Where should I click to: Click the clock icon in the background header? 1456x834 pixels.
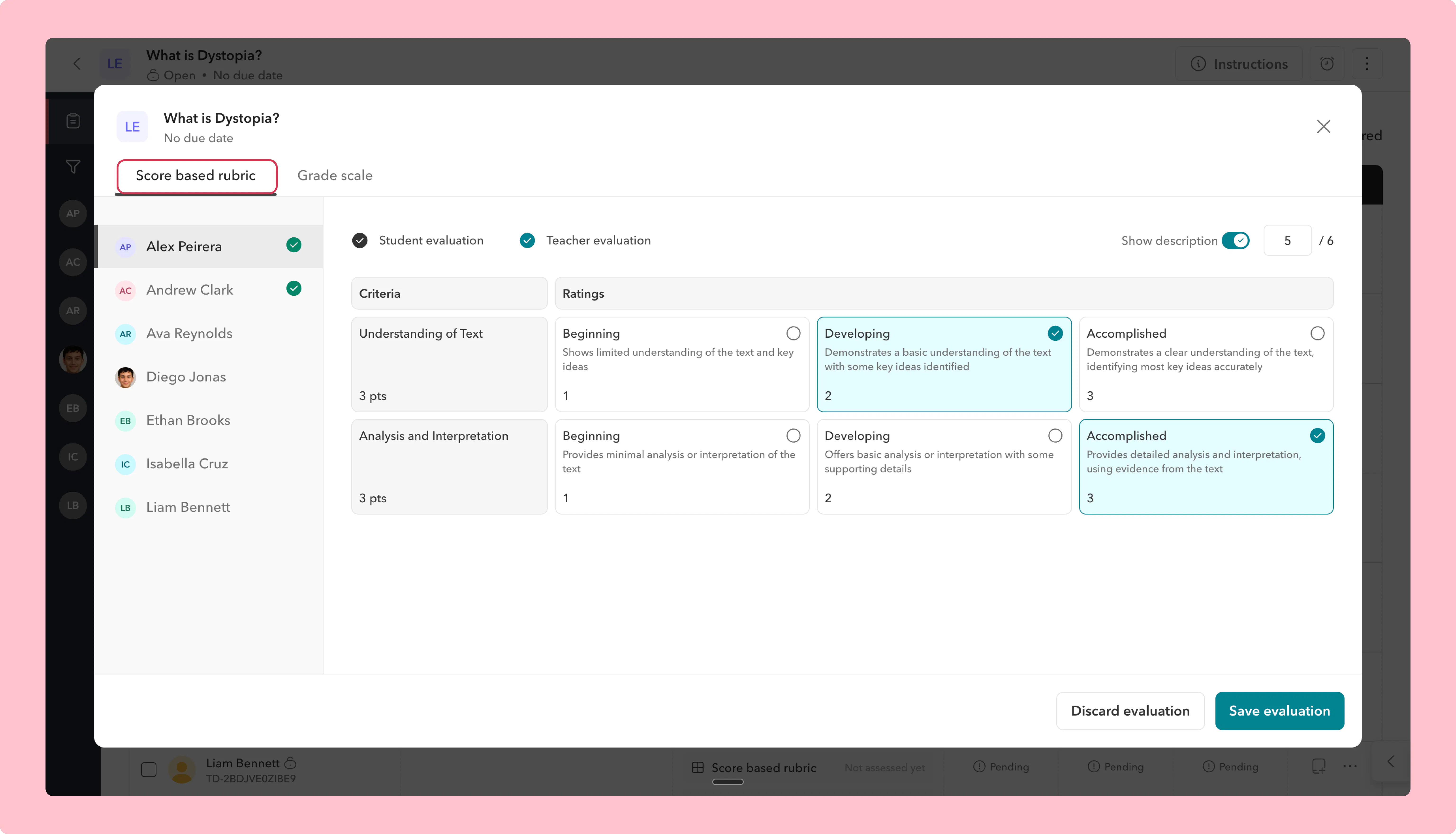click(1327, 63)
